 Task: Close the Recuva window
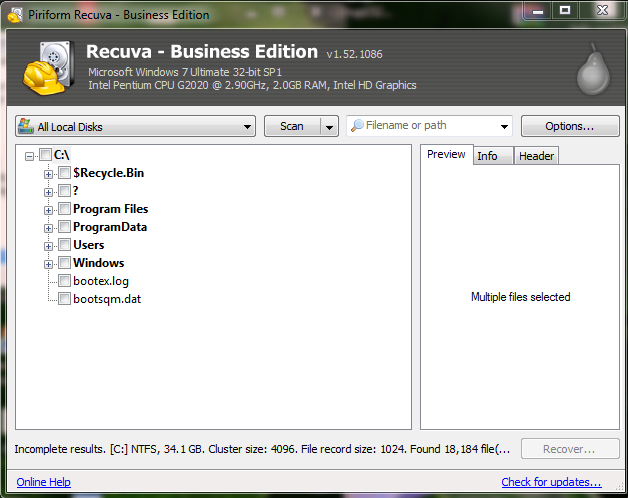pos(602,10)
